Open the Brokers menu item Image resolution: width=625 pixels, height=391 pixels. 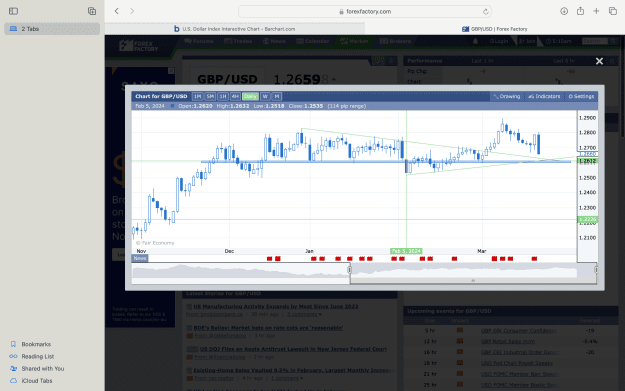[x=395, y=41]
